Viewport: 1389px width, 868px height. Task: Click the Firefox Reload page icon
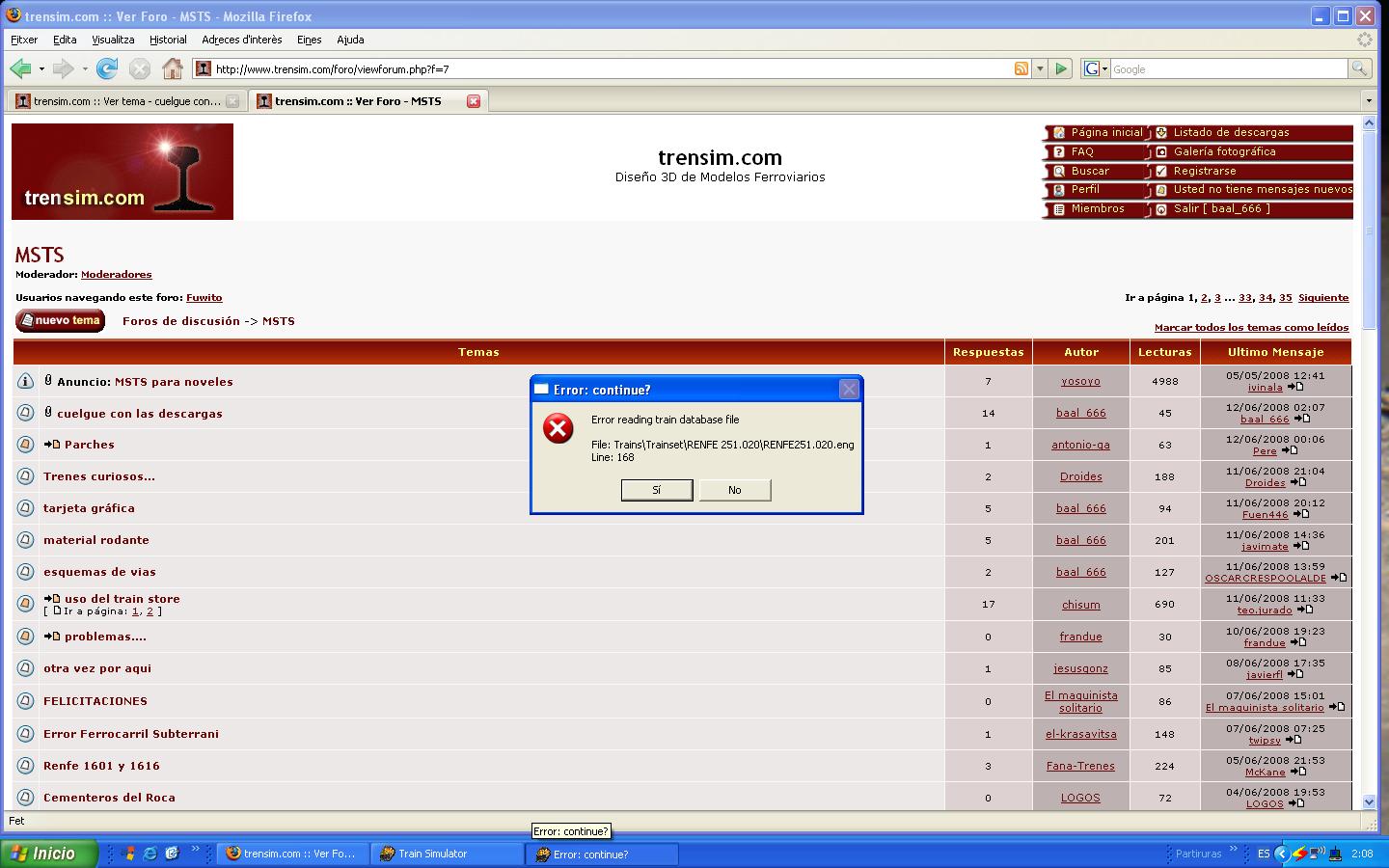click(107, 68)
